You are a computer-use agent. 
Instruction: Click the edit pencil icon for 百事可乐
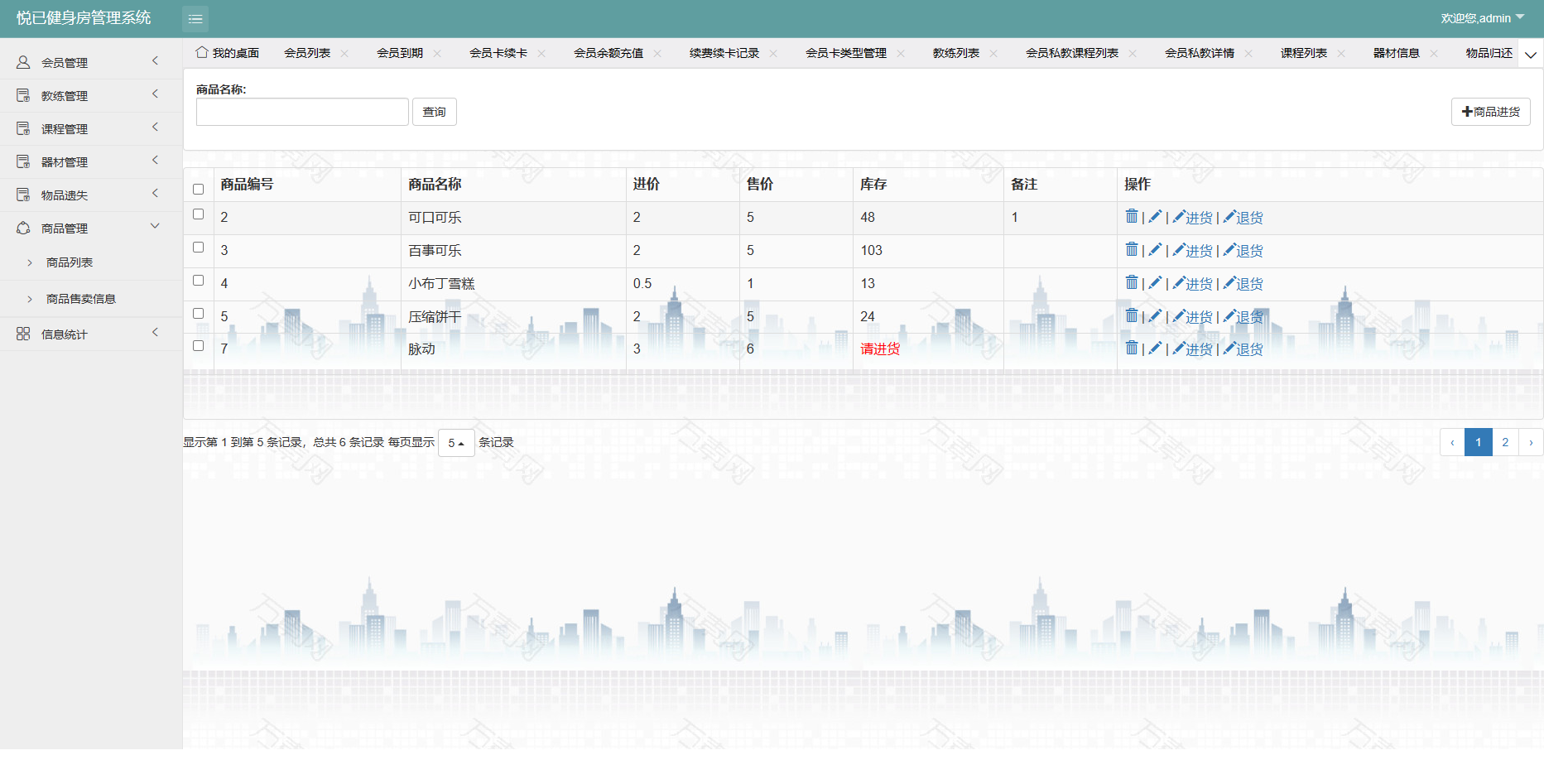pos(1155,250)
